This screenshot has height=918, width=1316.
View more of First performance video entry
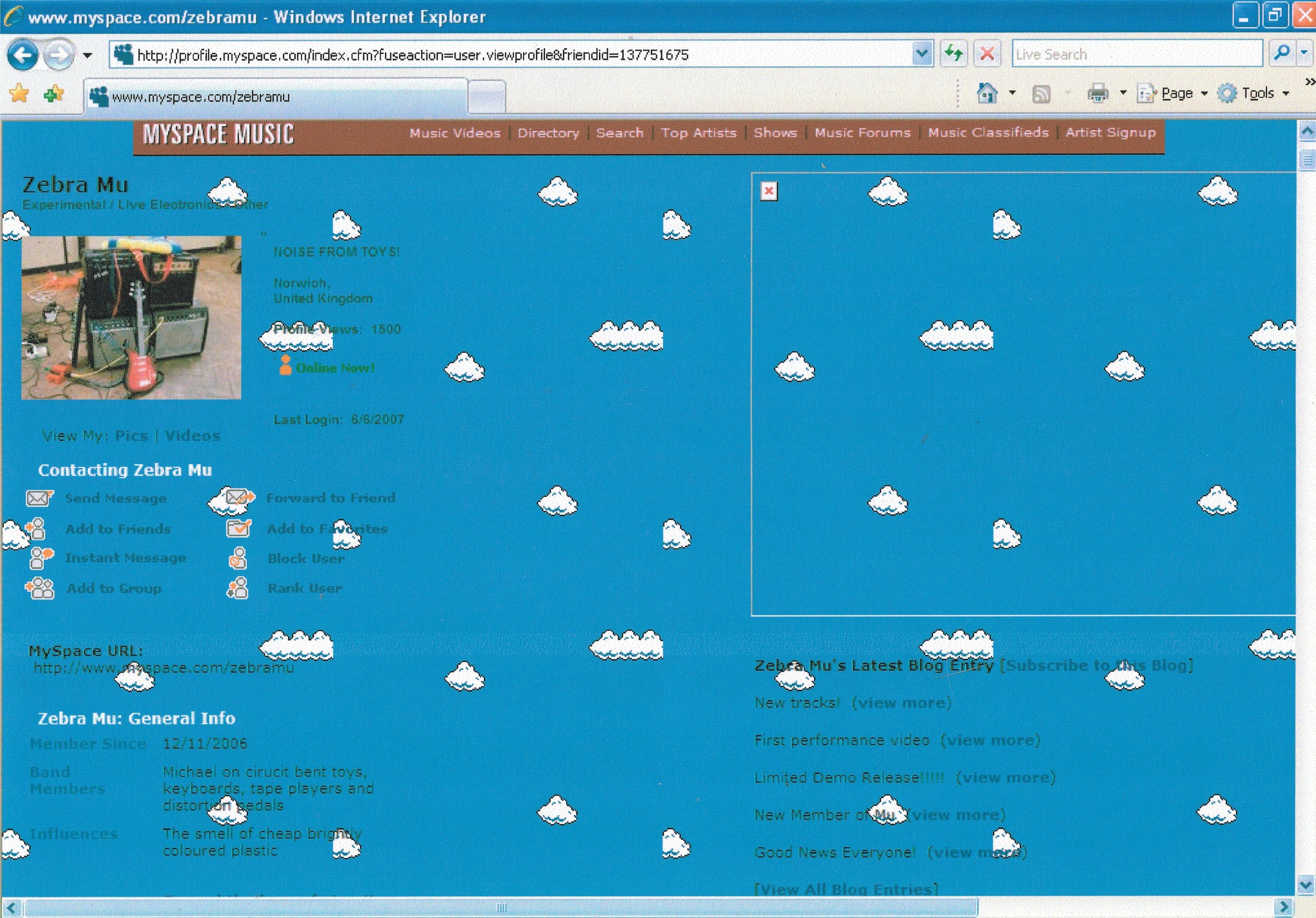[x=990, y=740]
